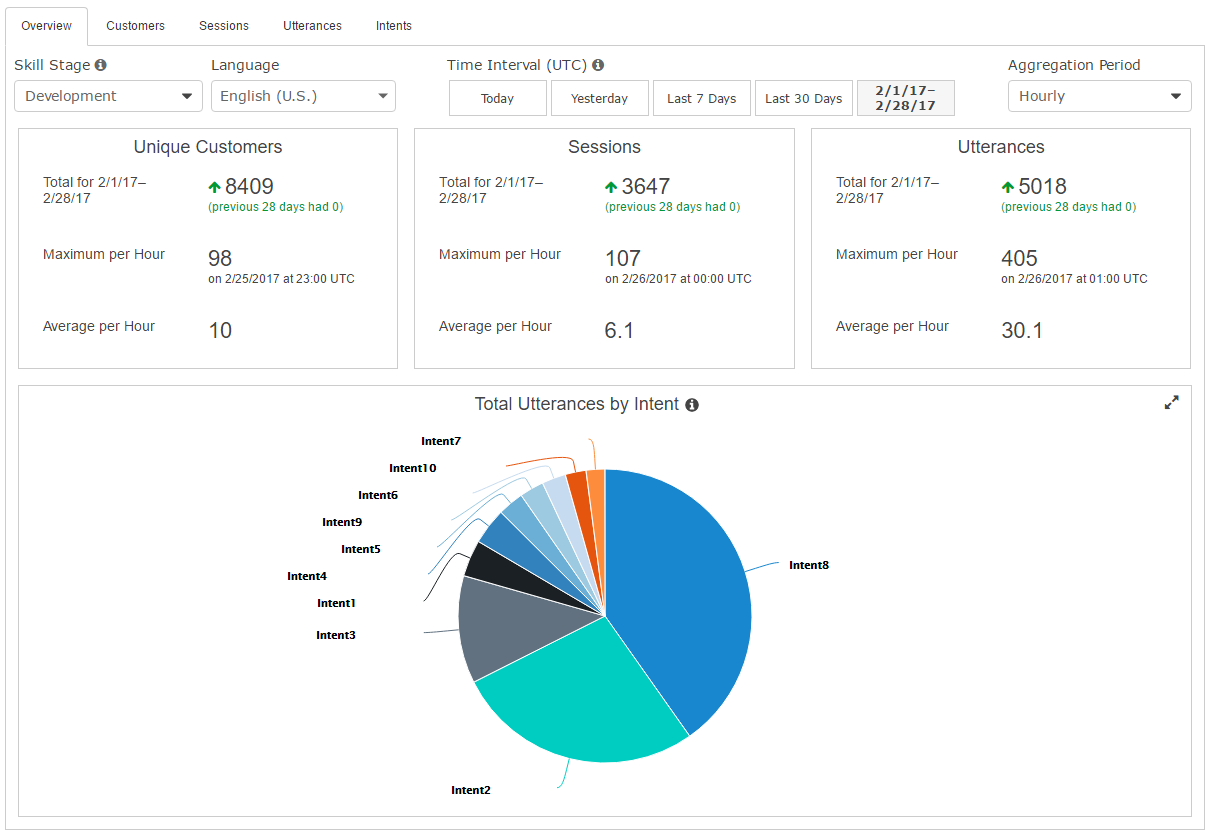Viewport: 1211px width, 837px height.
Task: View info for Total Utterances by Intent
Action: click(x=691, y=405)
